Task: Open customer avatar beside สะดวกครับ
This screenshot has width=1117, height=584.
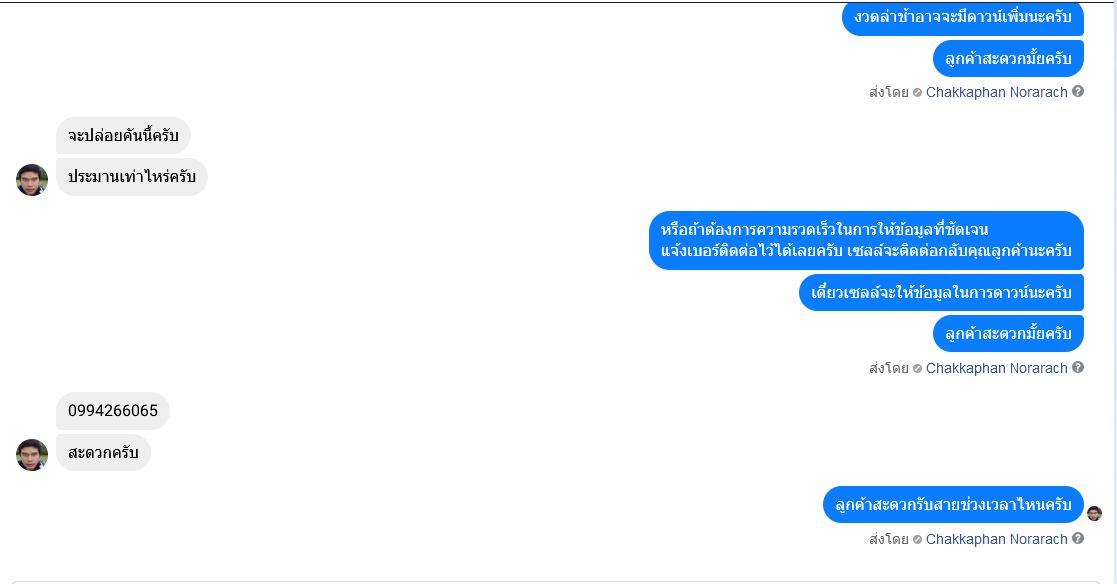Action: click(32, 455)
